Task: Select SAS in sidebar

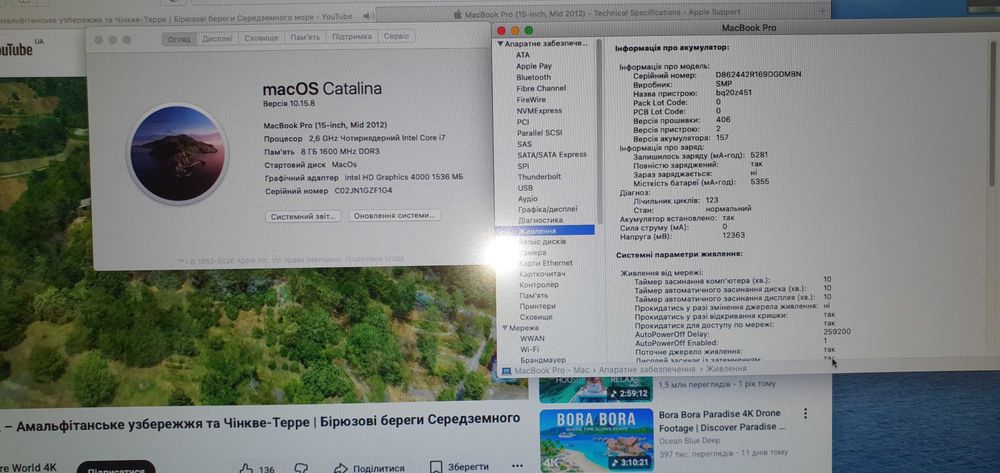Action: (524, 144)
